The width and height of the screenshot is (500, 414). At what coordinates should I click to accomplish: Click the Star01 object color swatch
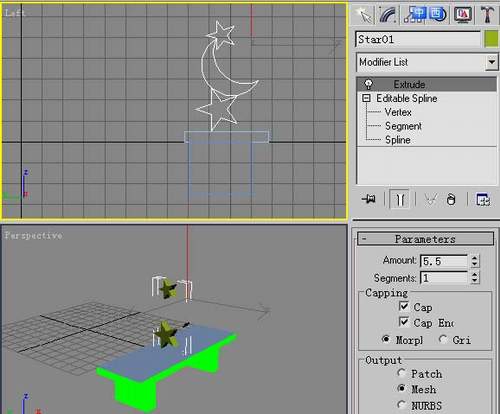coord(491,39)
